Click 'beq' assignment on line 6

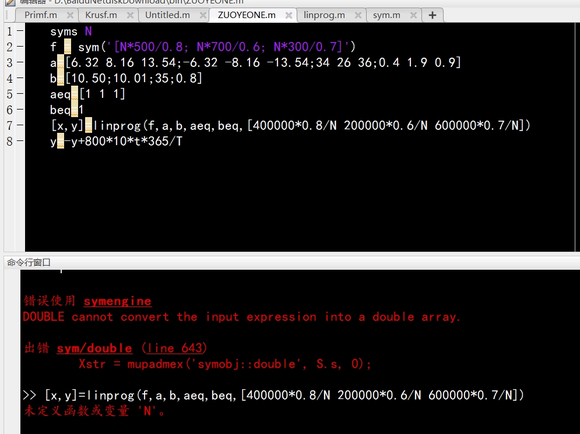[67, 110]
